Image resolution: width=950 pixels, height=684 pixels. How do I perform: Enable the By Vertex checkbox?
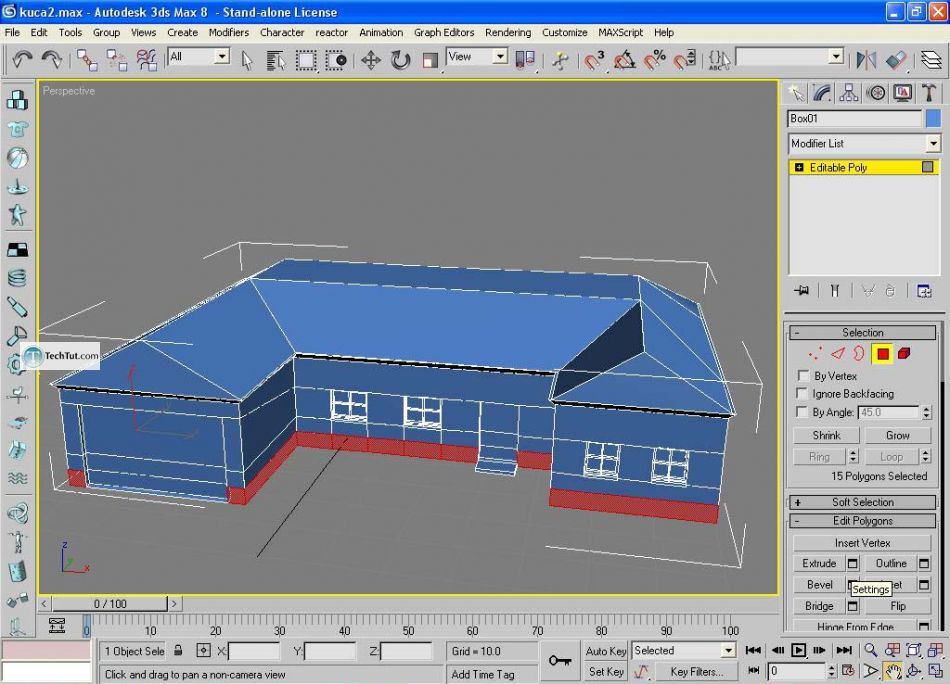pos(803,376)
